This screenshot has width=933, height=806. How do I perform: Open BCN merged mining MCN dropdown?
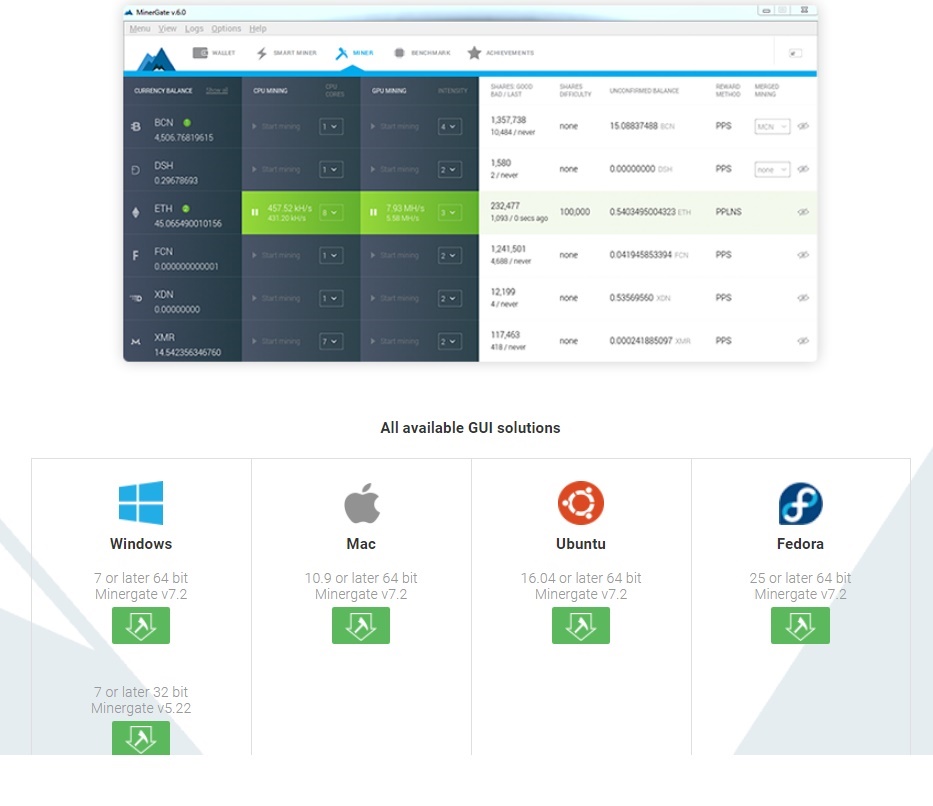pyautogui.click(x=772, y=127)
